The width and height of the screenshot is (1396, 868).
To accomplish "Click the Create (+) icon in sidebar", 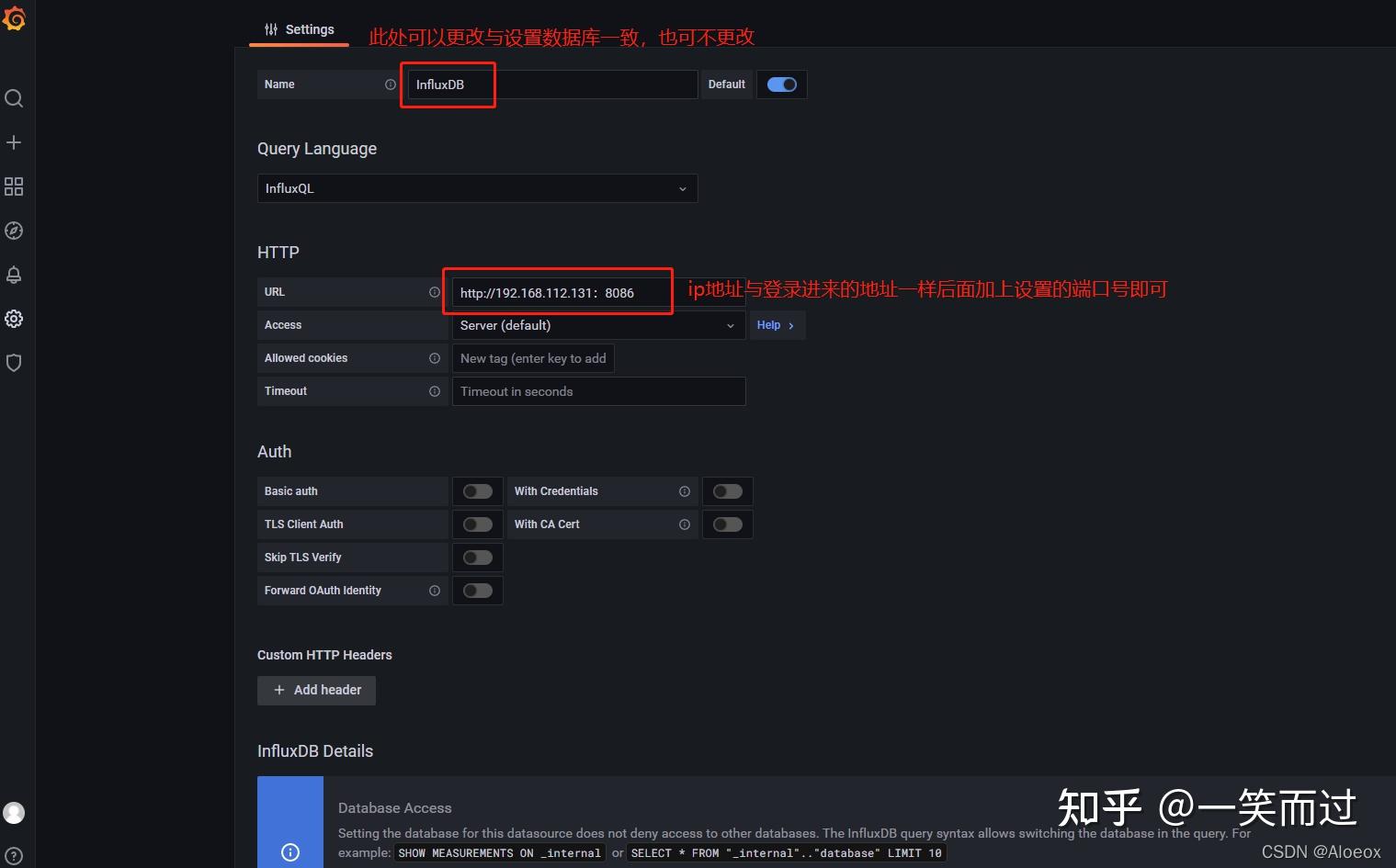I will coord(14,142).
